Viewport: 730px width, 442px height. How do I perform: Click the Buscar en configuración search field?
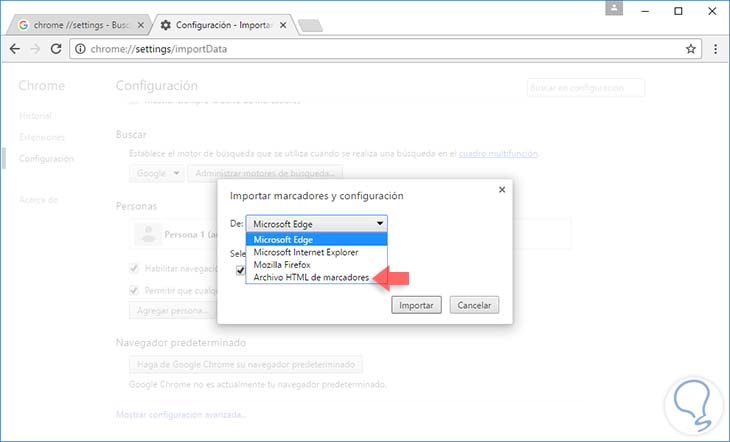tap(586, 88)
